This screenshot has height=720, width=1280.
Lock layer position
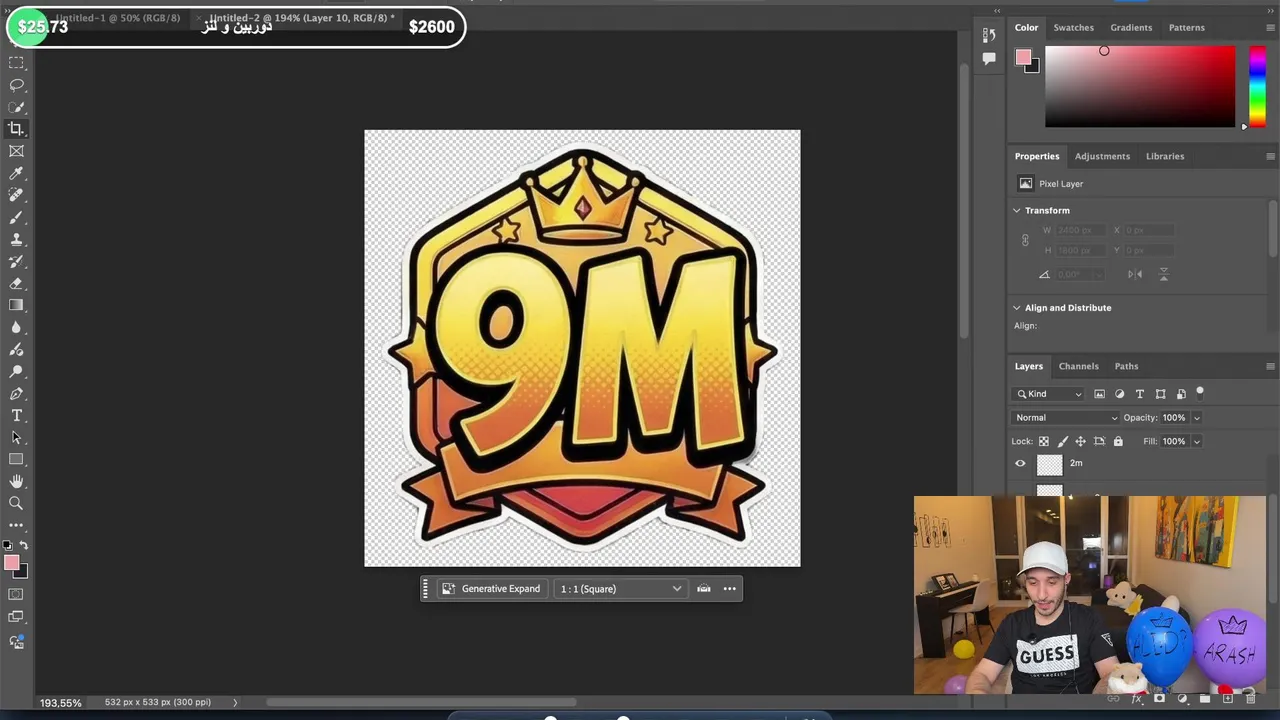point(1080,441)
